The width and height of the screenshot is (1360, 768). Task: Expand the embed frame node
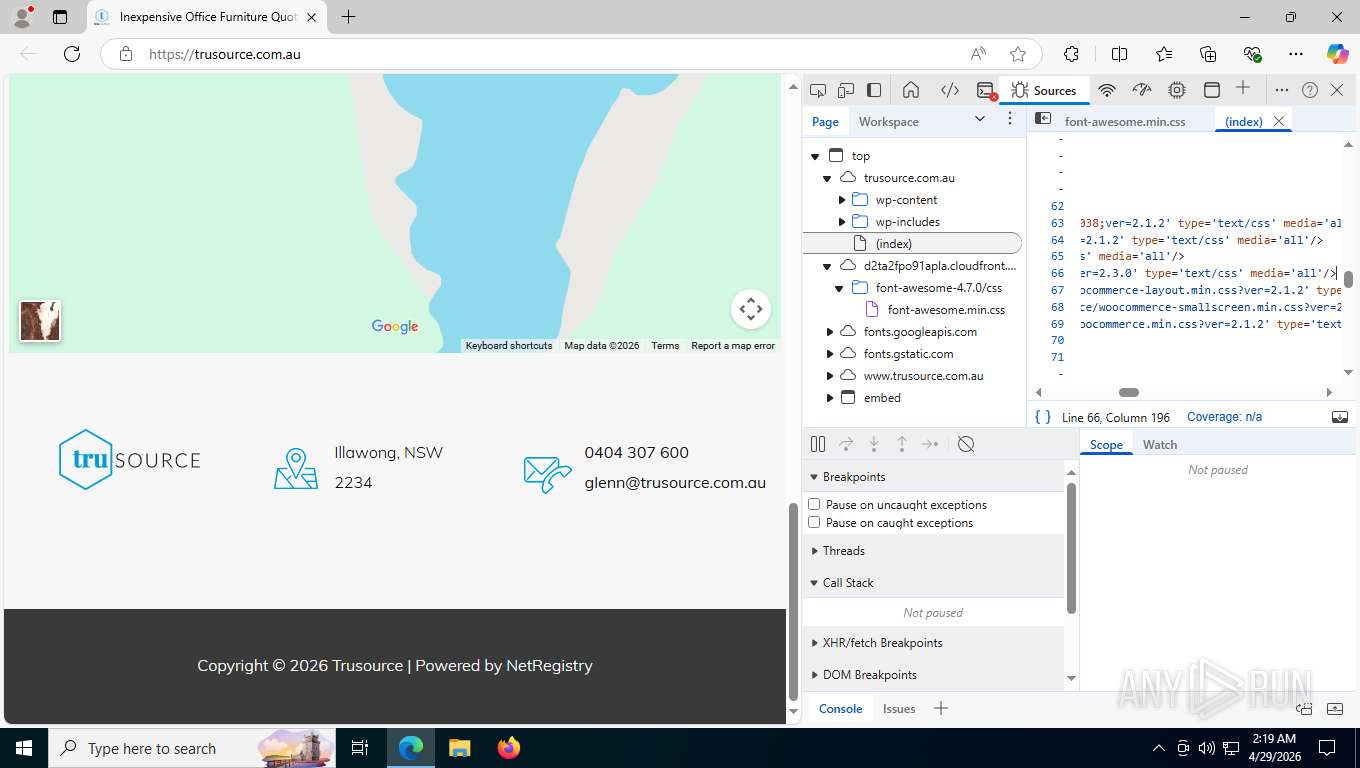[830, 398]
